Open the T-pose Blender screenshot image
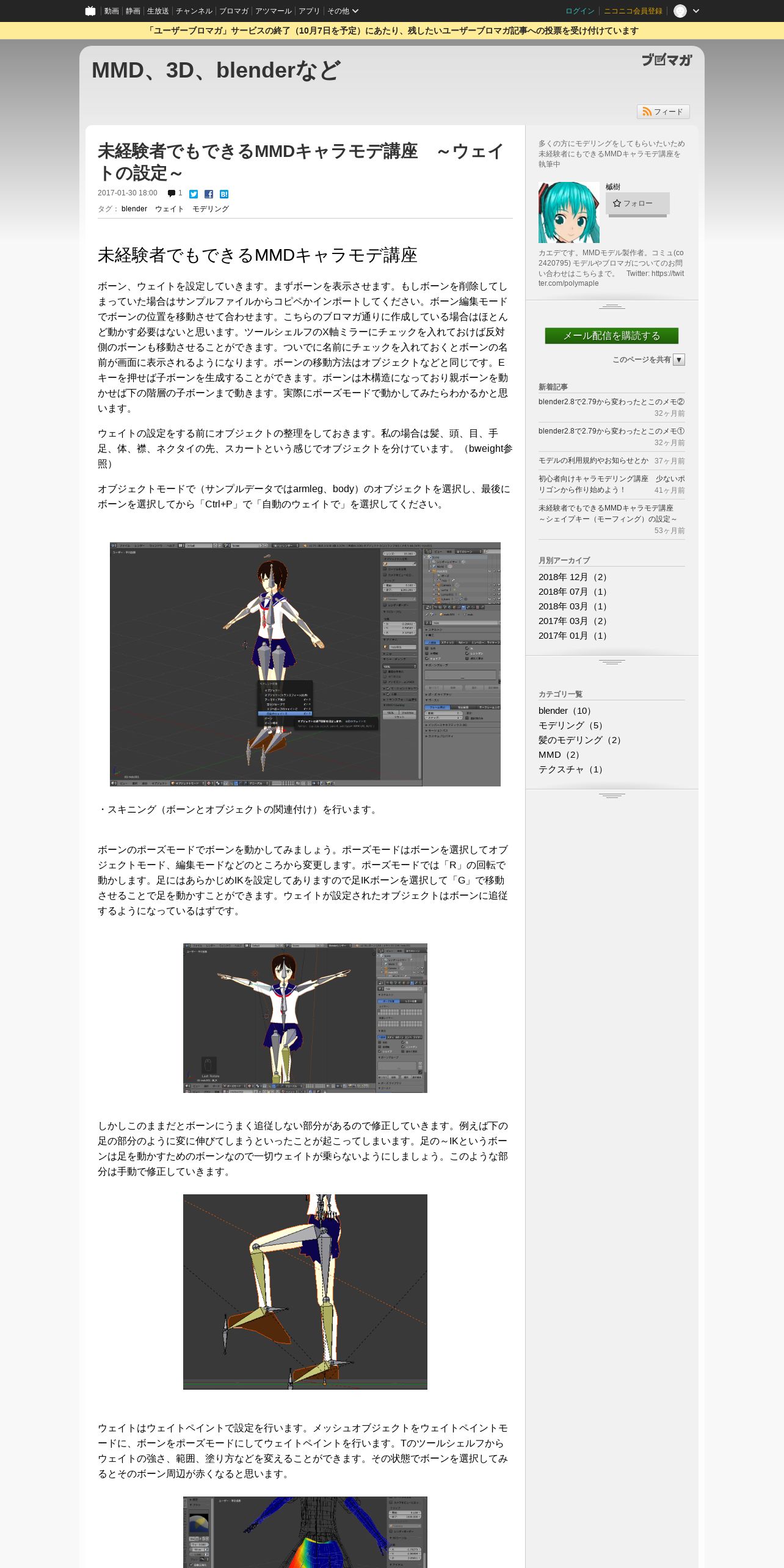784x1568 pixels. [305, 1018]
